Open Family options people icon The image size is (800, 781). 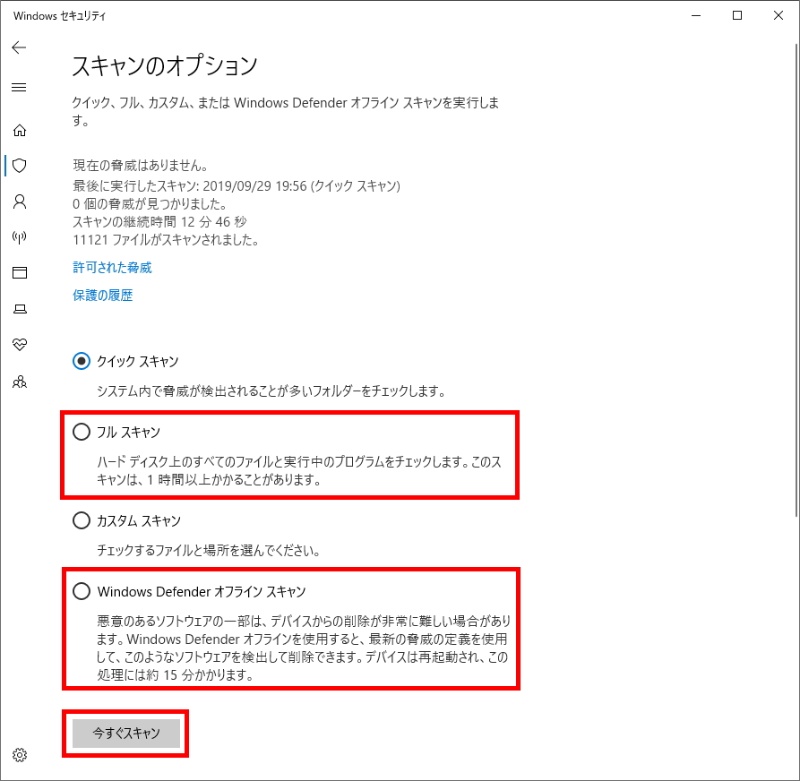point(18,381)
